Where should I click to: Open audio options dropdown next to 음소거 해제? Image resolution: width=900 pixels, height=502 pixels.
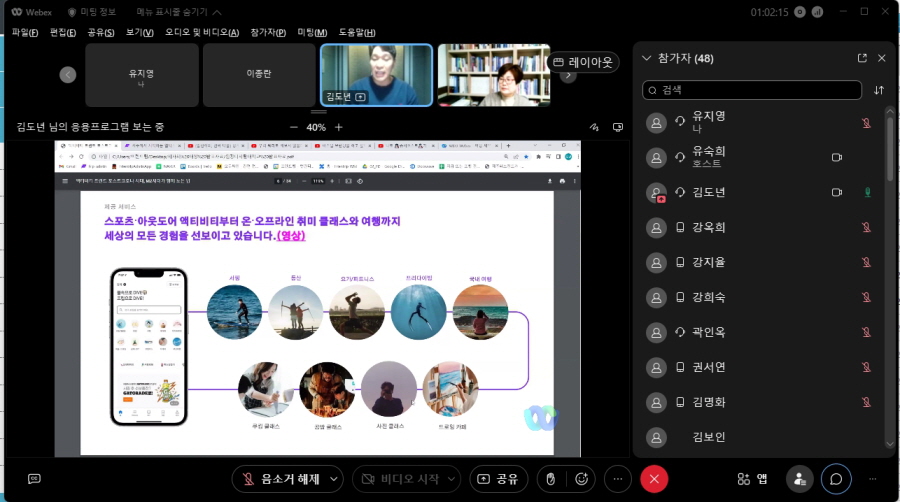click(333, 479)
